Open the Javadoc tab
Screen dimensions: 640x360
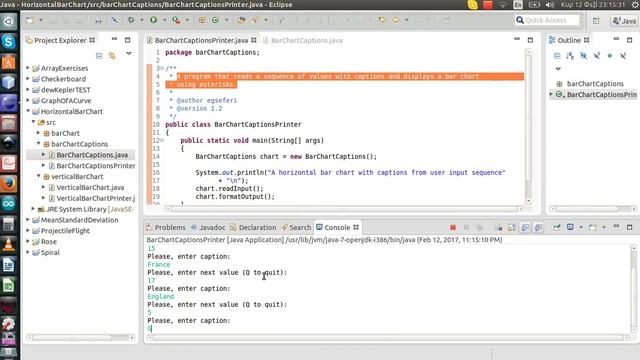coord(208,227)
